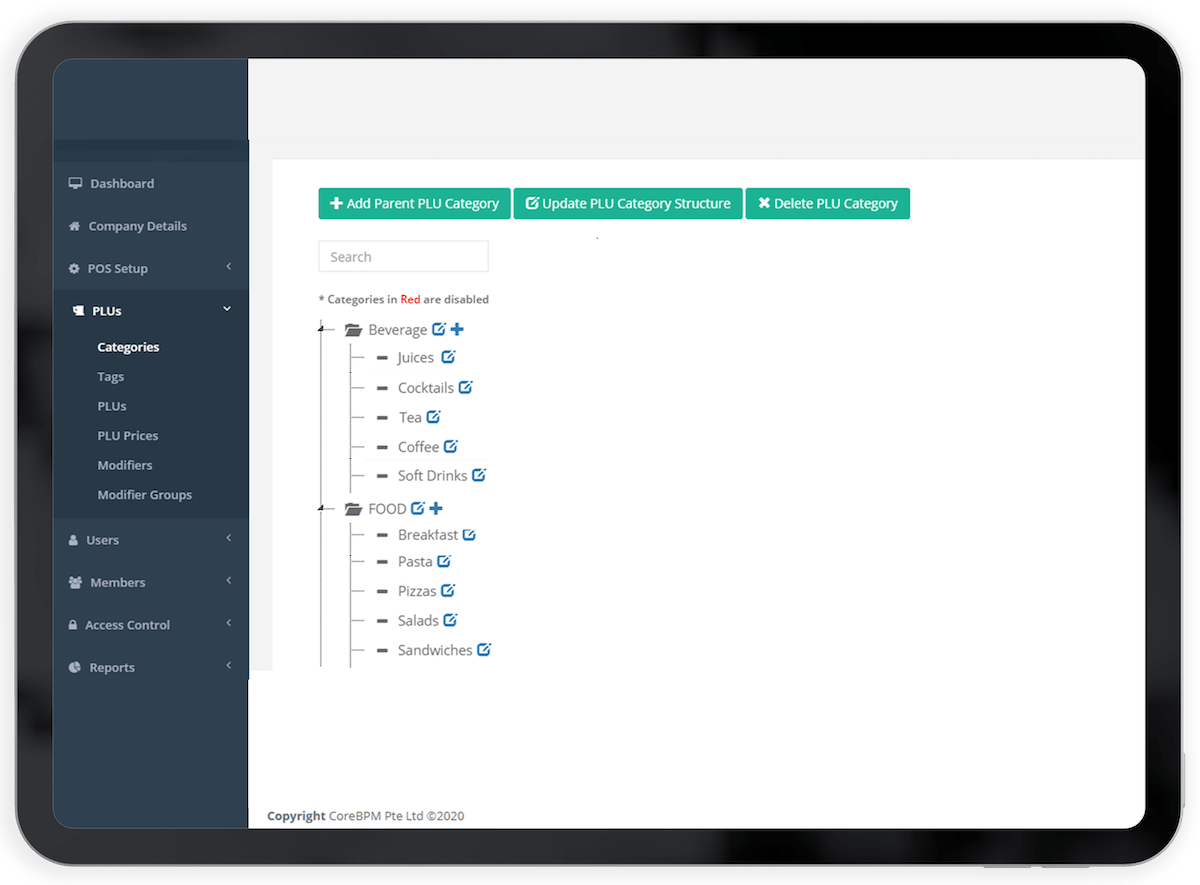The image size is (1200, 885).
Task: Open PLU Prices in sidebar
Action: point(128,436)
